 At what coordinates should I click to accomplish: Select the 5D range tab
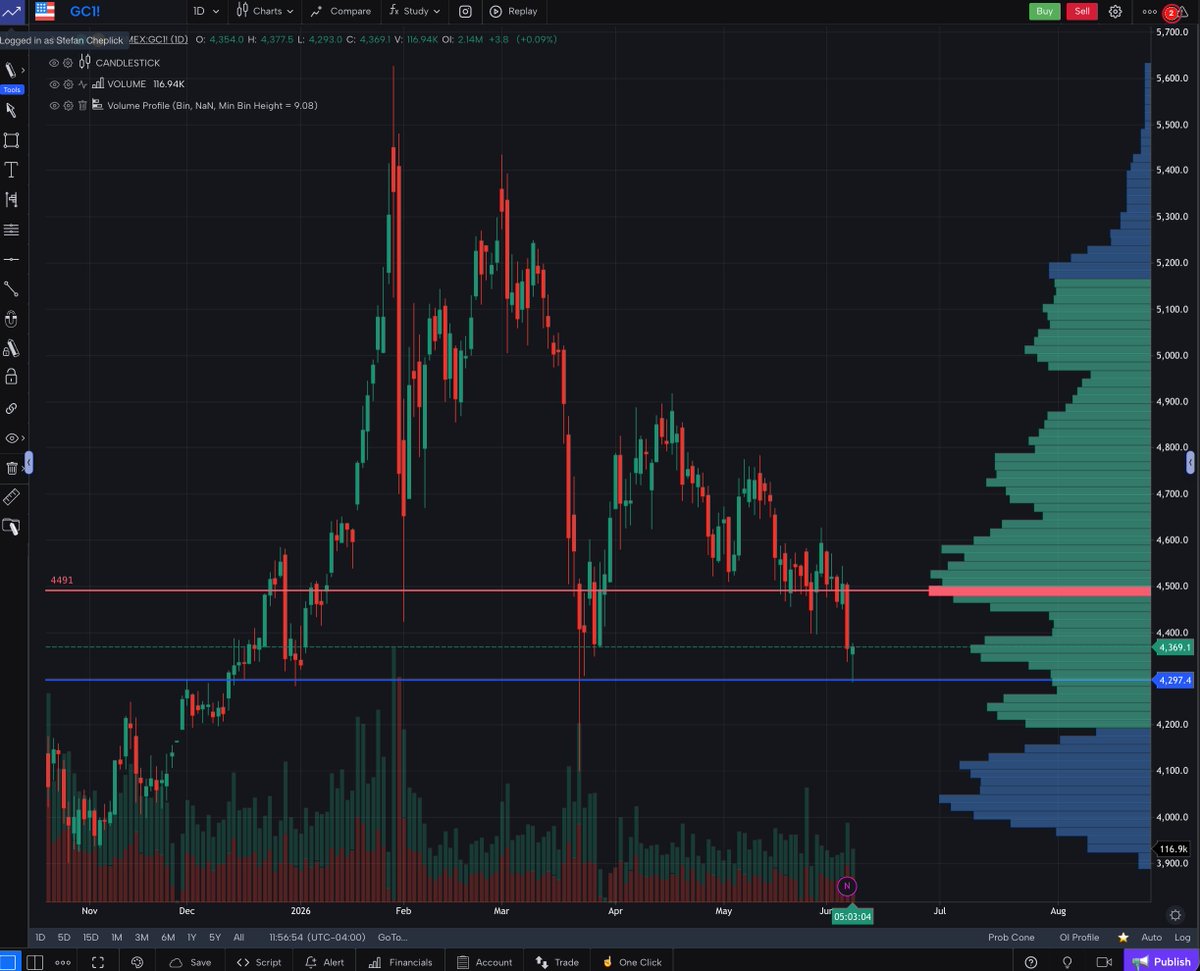[x=64, y=937]
